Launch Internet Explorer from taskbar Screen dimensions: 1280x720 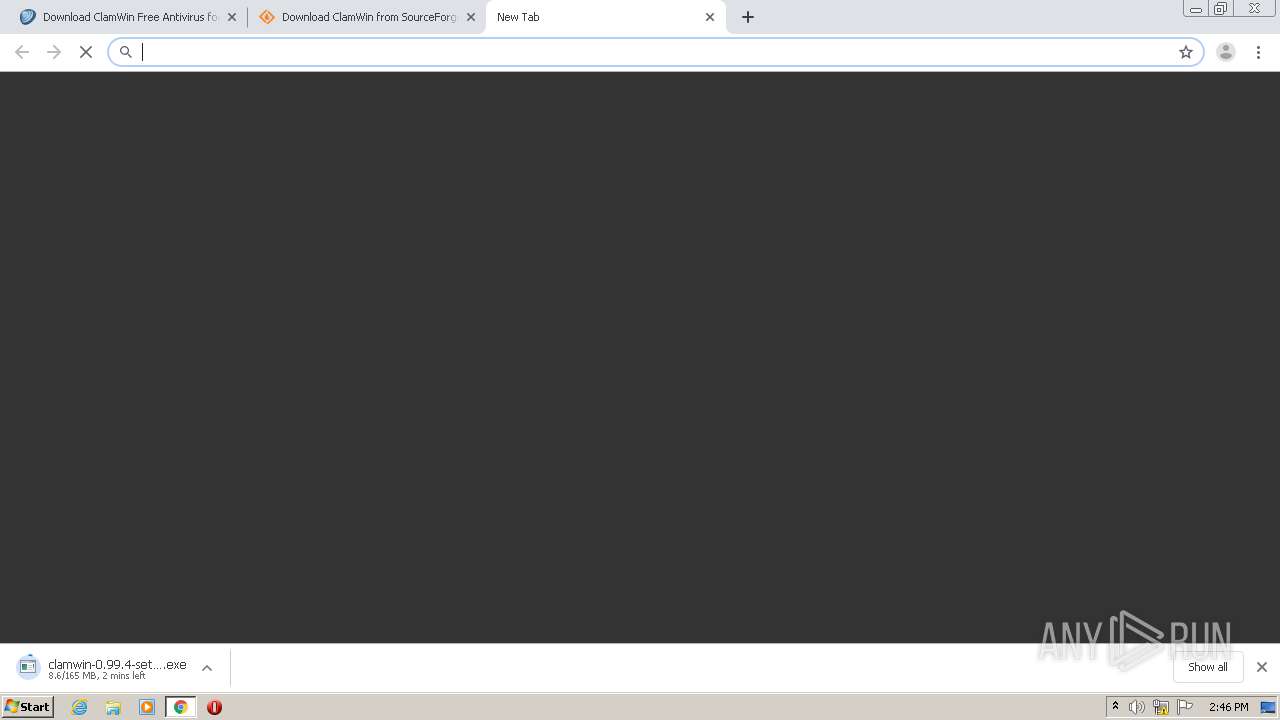[x=80, y=707]
